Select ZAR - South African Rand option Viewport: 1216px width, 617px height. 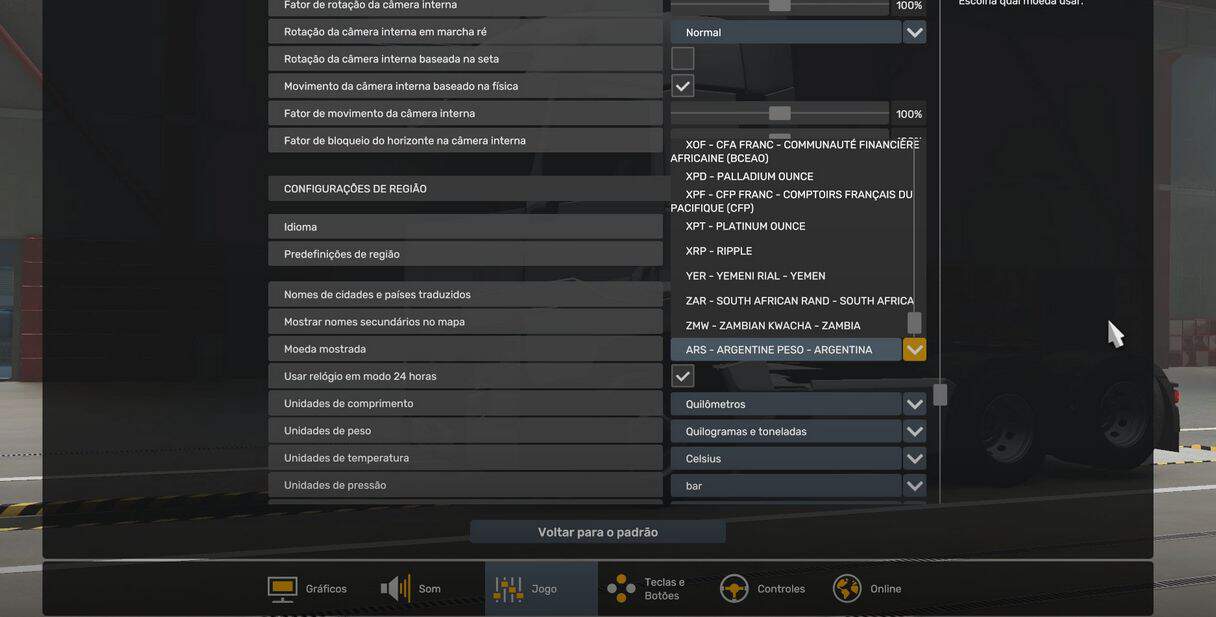[x=798, y=301]
